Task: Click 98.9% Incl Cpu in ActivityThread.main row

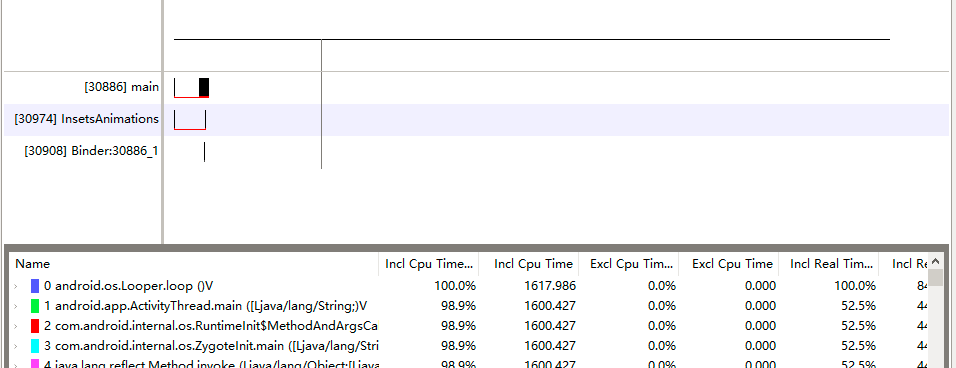Action: pyautogui.click(x=458, y=306)
